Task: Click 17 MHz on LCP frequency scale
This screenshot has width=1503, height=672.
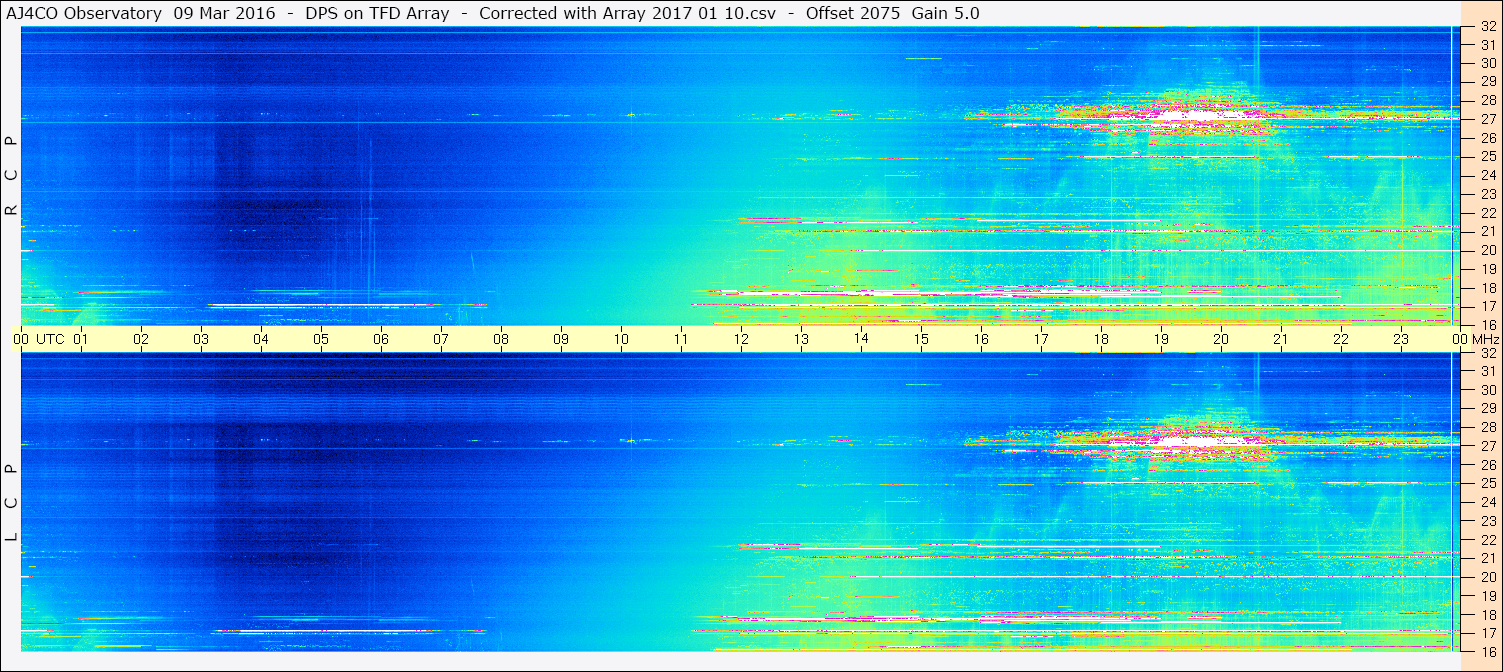Action: (1488, 633)
